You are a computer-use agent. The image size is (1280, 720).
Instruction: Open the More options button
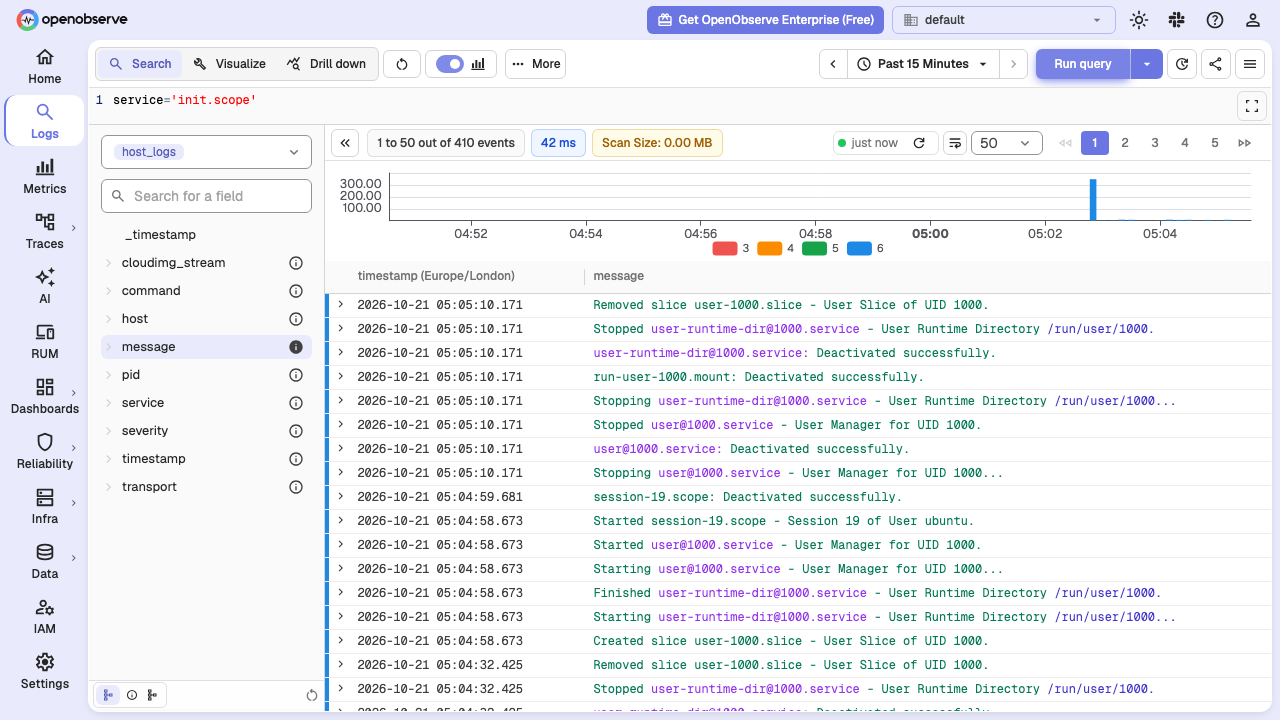coord(536,64)
